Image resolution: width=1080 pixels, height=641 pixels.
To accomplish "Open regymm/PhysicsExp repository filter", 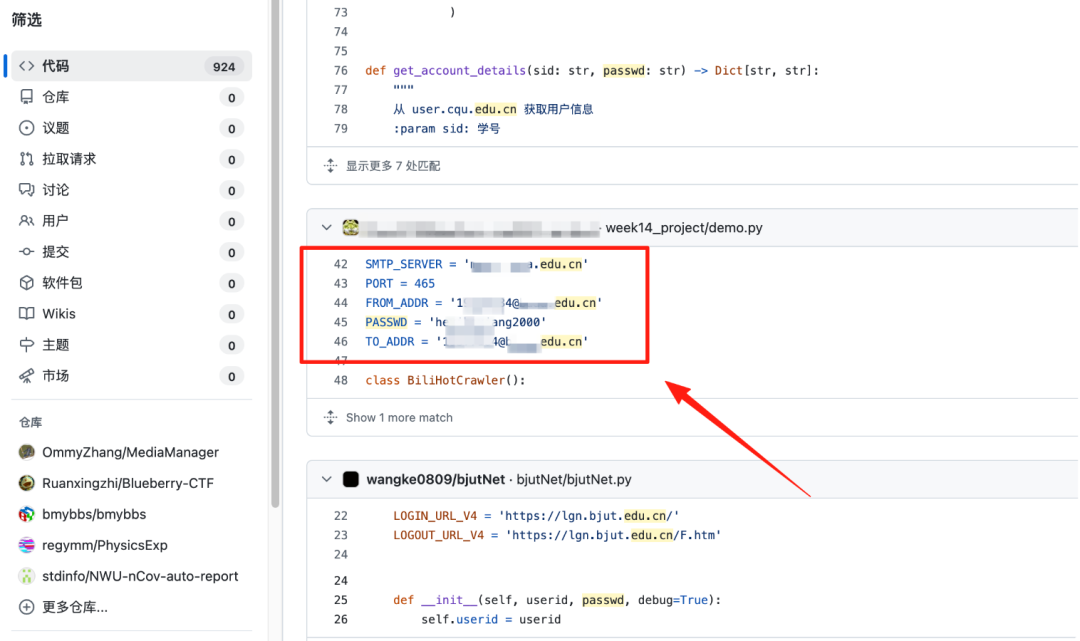I will [105, 545].
